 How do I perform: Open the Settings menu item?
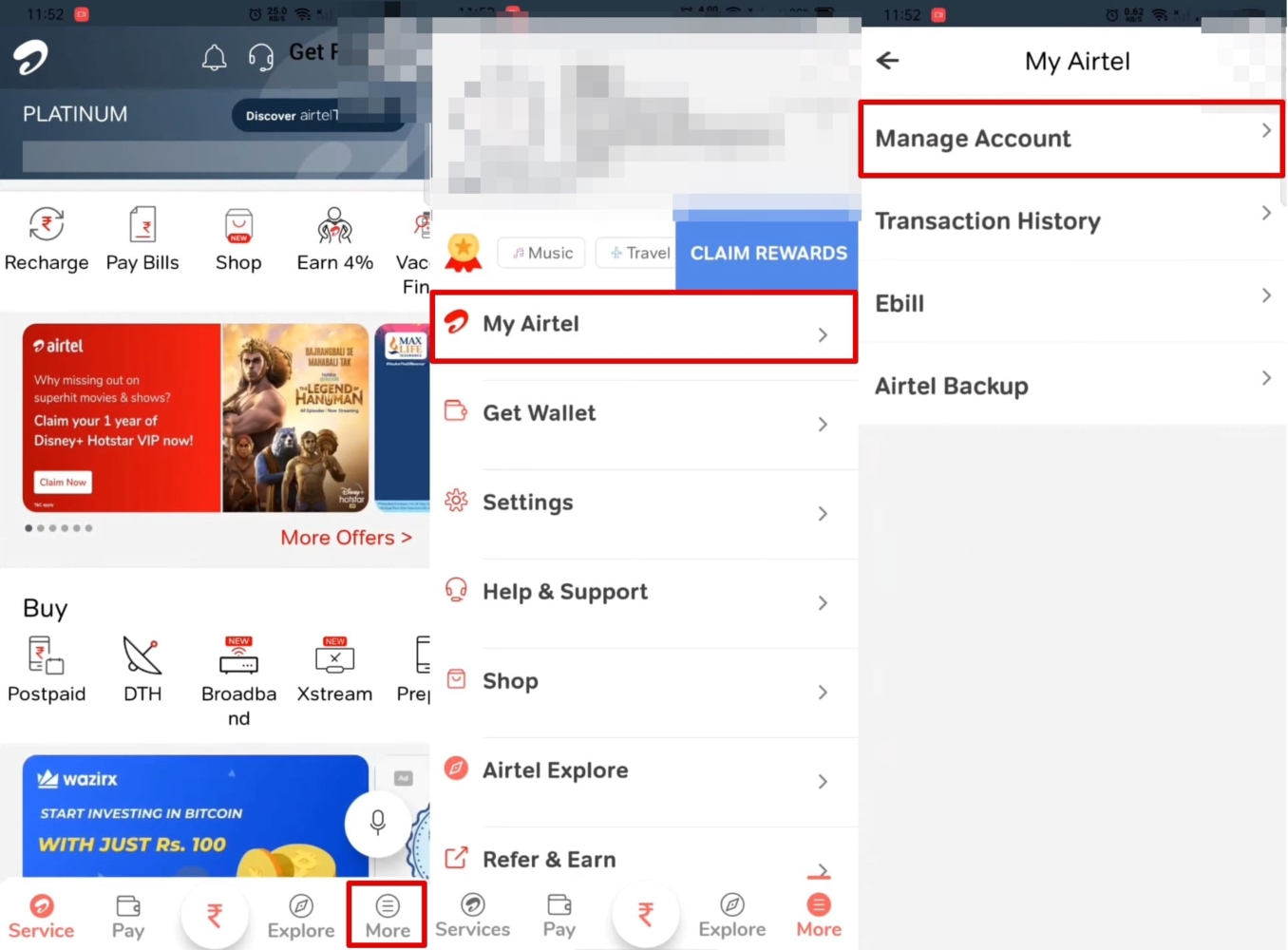(x=528, y=503)
